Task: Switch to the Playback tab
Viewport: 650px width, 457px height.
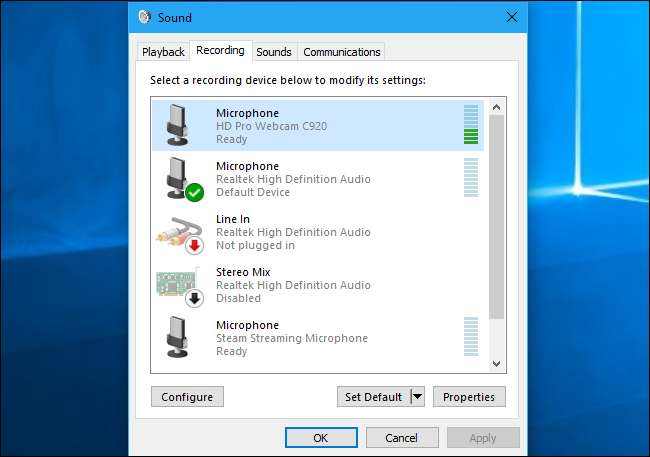Action: pyautogui.click(x=163, y=52)
